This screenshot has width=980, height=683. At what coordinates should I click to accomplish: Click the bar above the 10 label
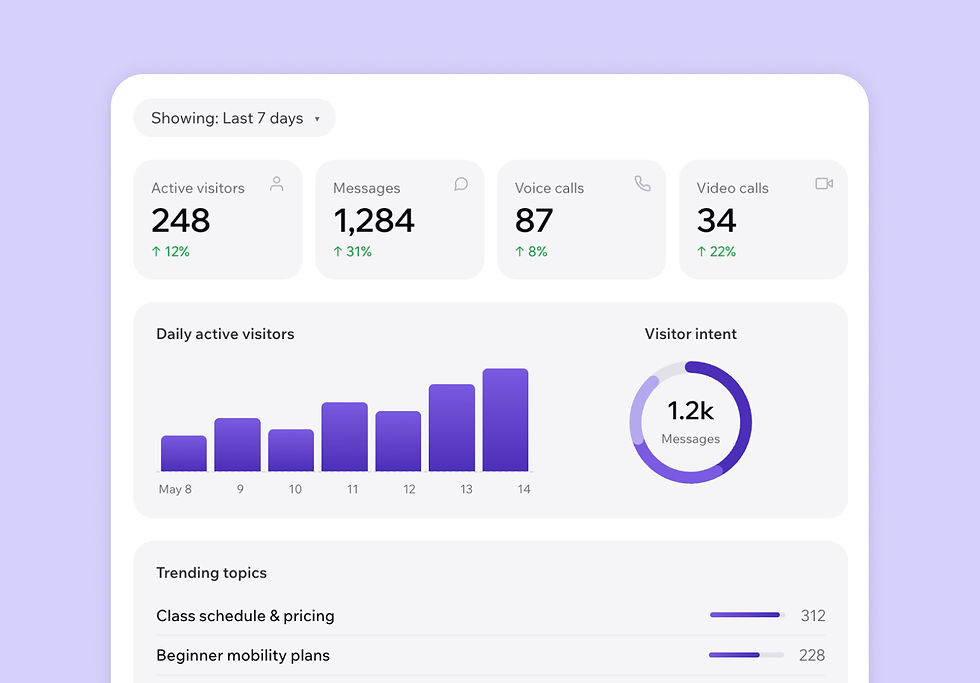click(x=291, y=450)
